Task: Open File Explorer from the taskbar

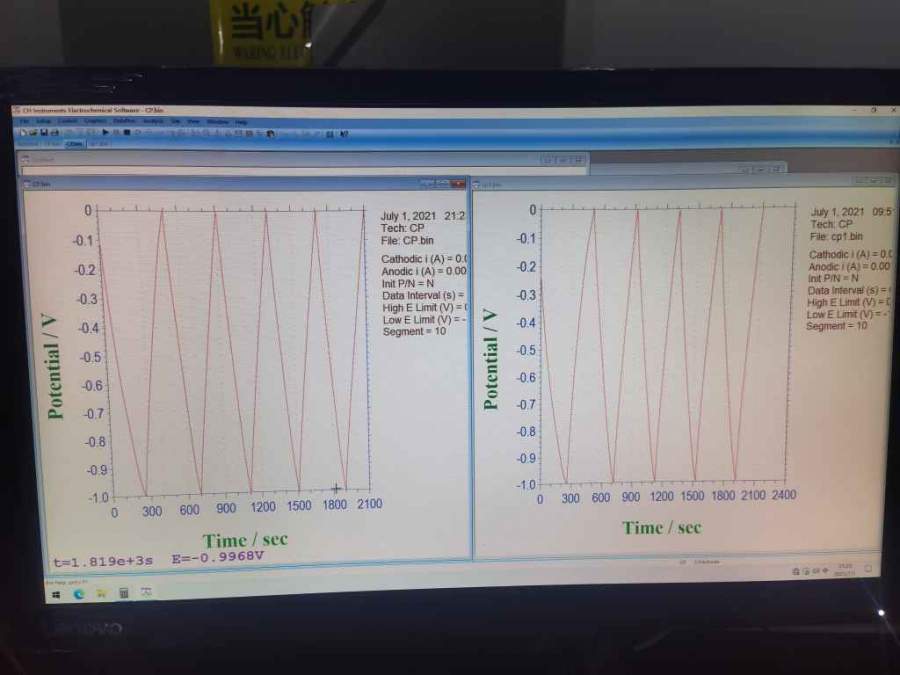Action: click(x=102, y=593)
